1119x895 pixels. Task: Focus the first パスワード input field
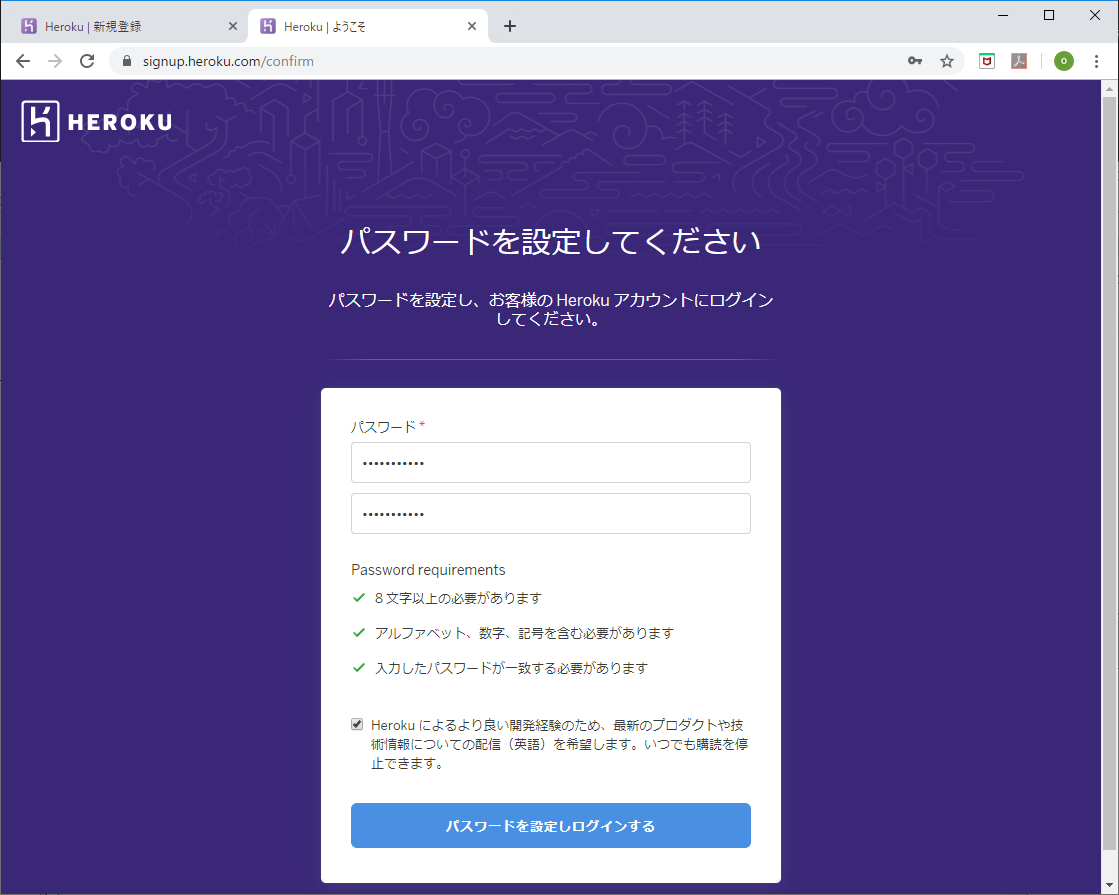tap(551, 462)
